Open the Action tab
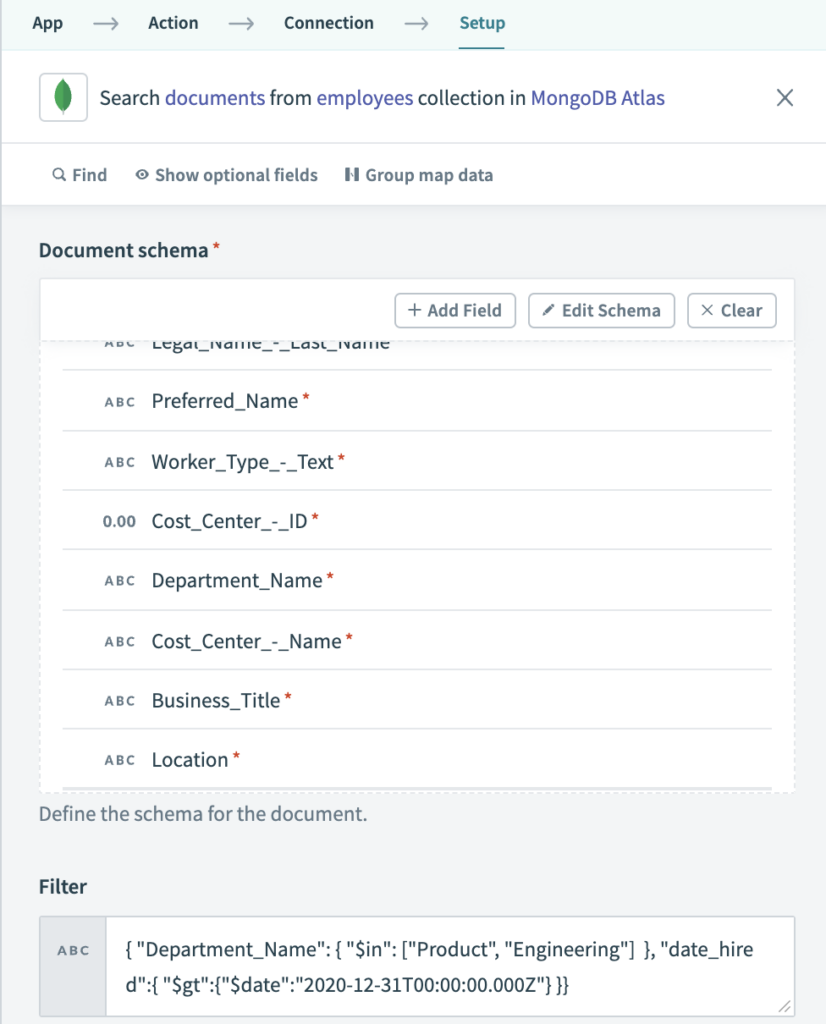826x1024 pixels. 172,22
